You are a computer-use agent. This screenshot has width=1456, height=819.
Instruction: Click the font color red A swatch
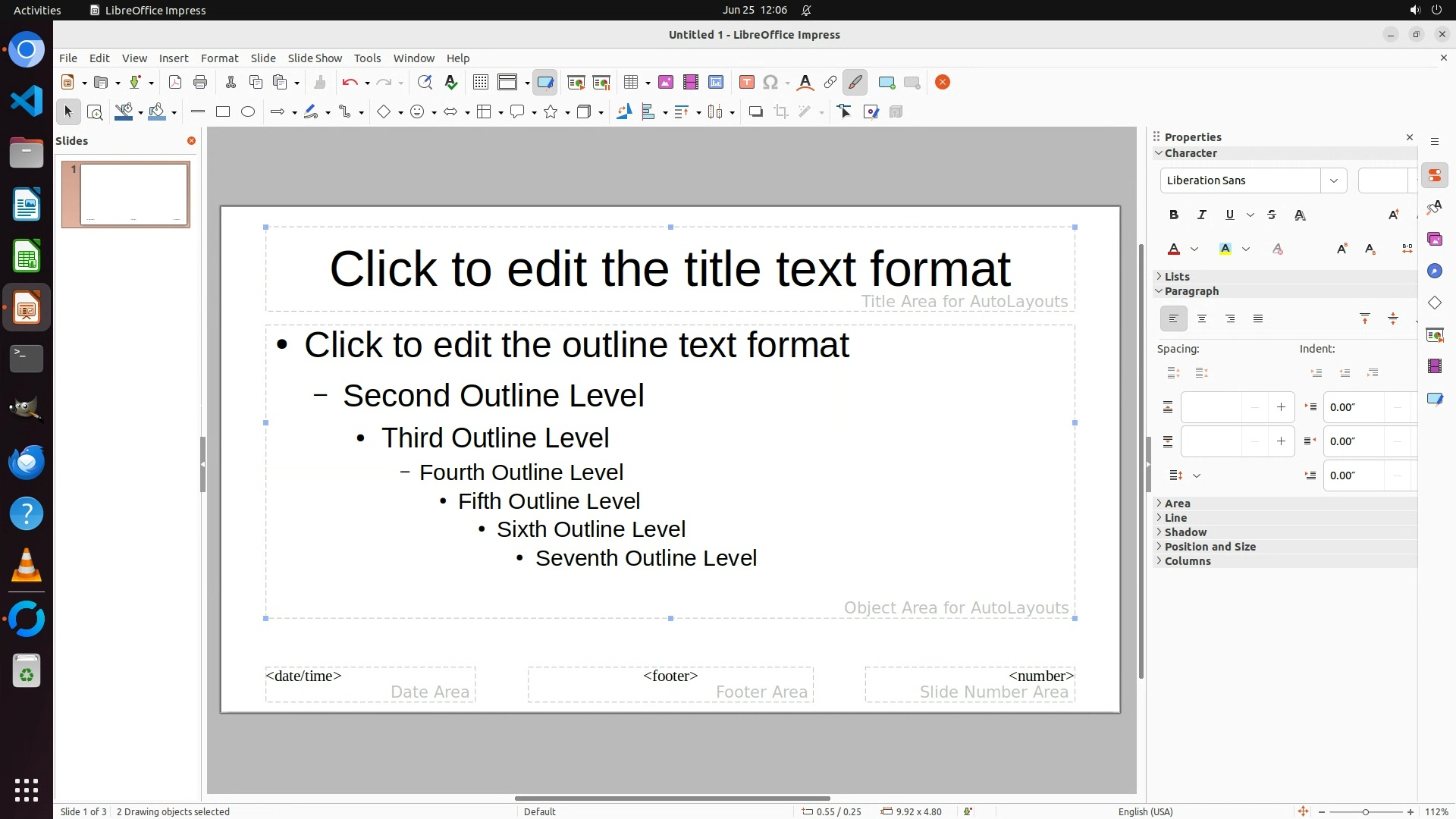coord(1174,249)
